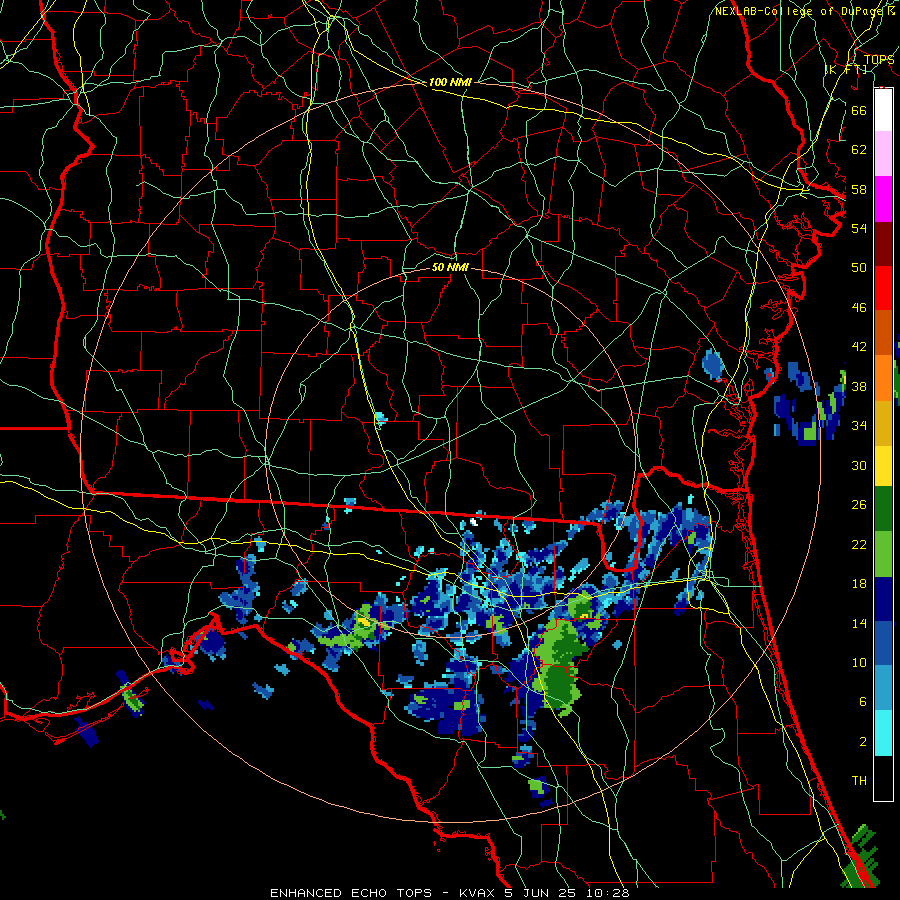This screenshot has height=900, width=900.
Task: Click the "KVAX" radar site identifier
Action: pyautogui.click(x=478, y=893)
